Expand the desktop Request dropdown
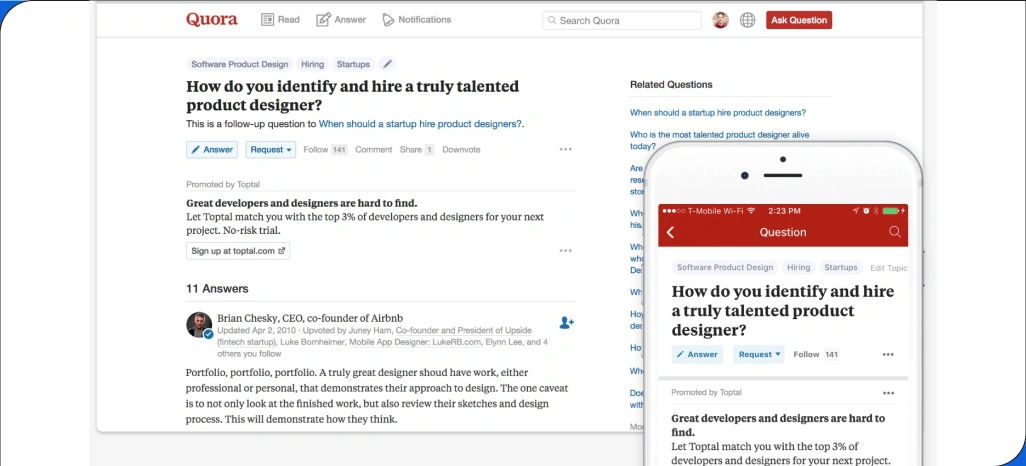 [271, 150]
